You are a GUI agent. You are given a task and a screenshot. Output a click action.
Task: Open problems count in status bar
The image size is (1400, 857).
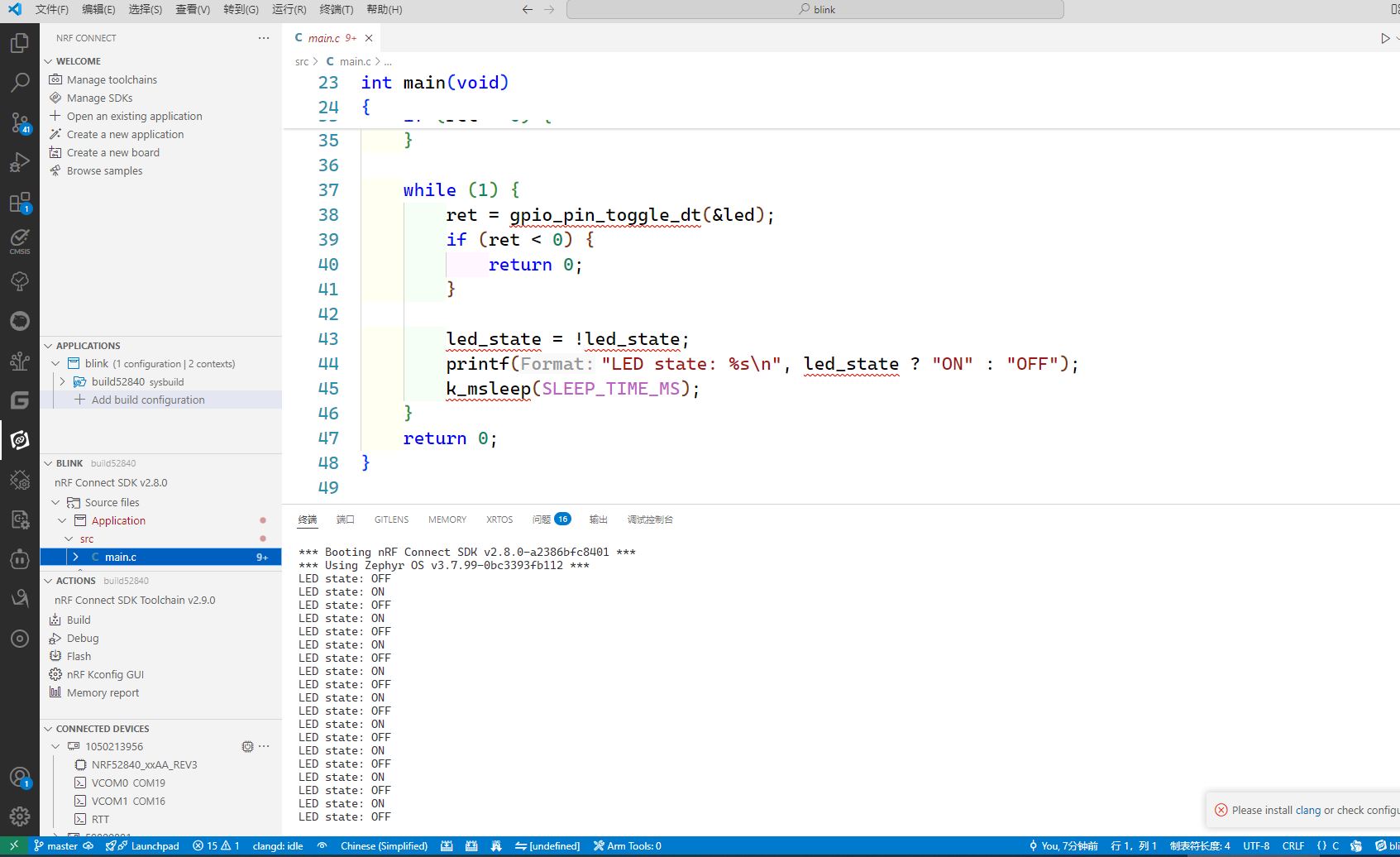[x=216, y=846]
